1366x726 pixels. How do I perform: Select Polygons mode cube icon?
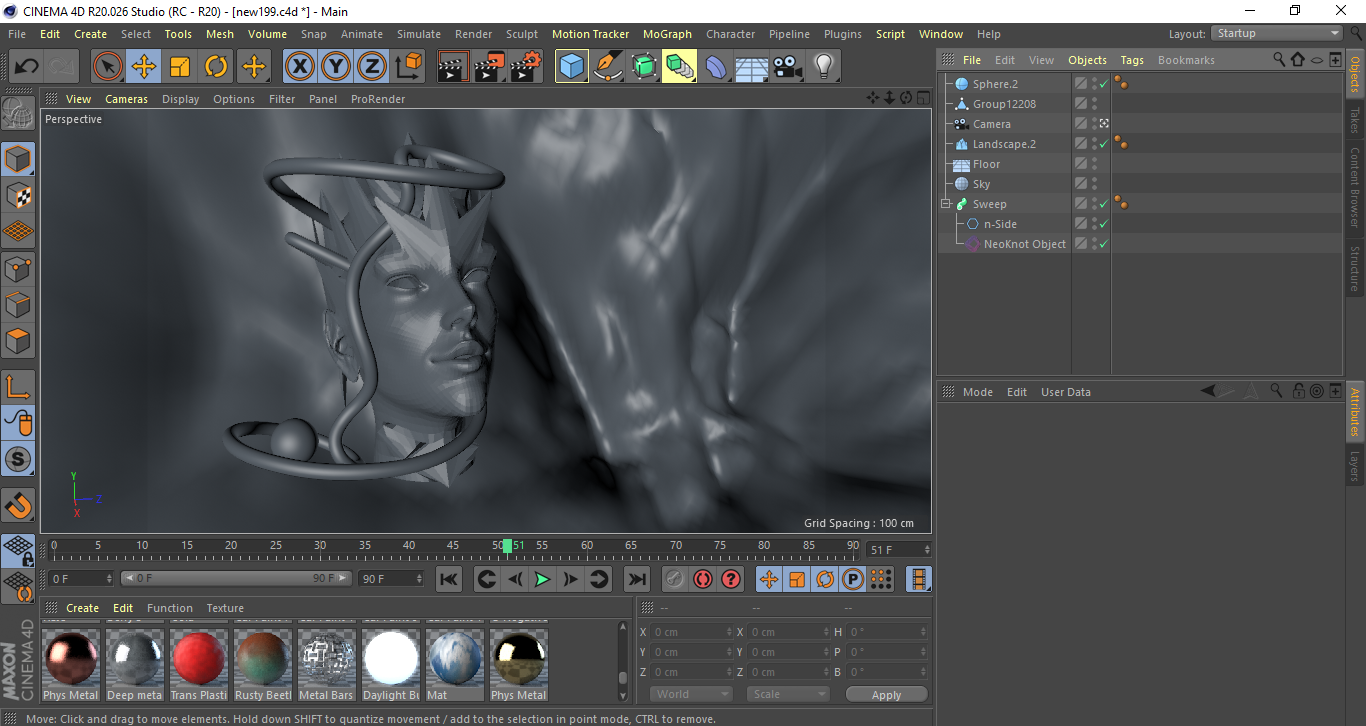point(18,341)
